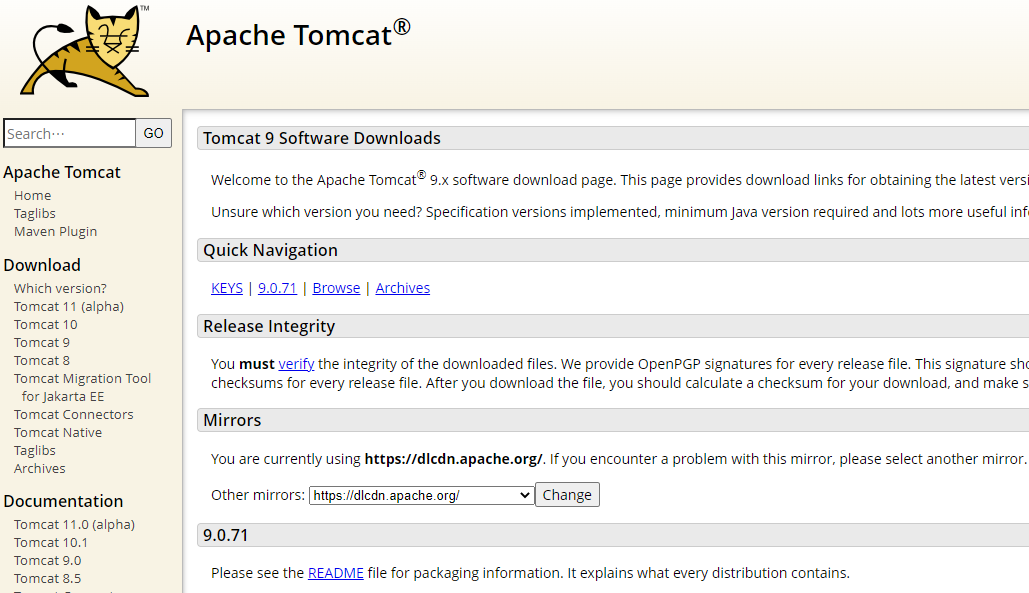Click the verify link under Release Integrity

click(295, 363)
